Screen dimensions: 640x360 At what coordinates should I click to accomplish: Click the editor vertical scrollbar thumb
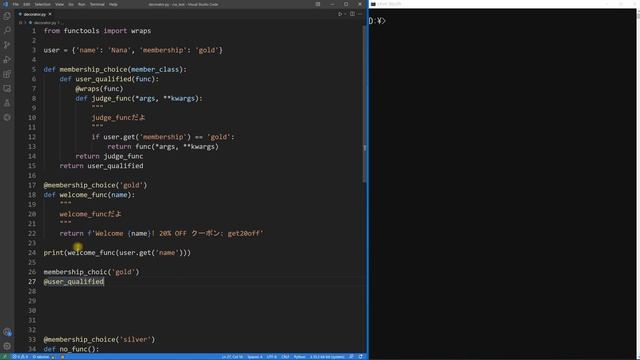(364, 104)
